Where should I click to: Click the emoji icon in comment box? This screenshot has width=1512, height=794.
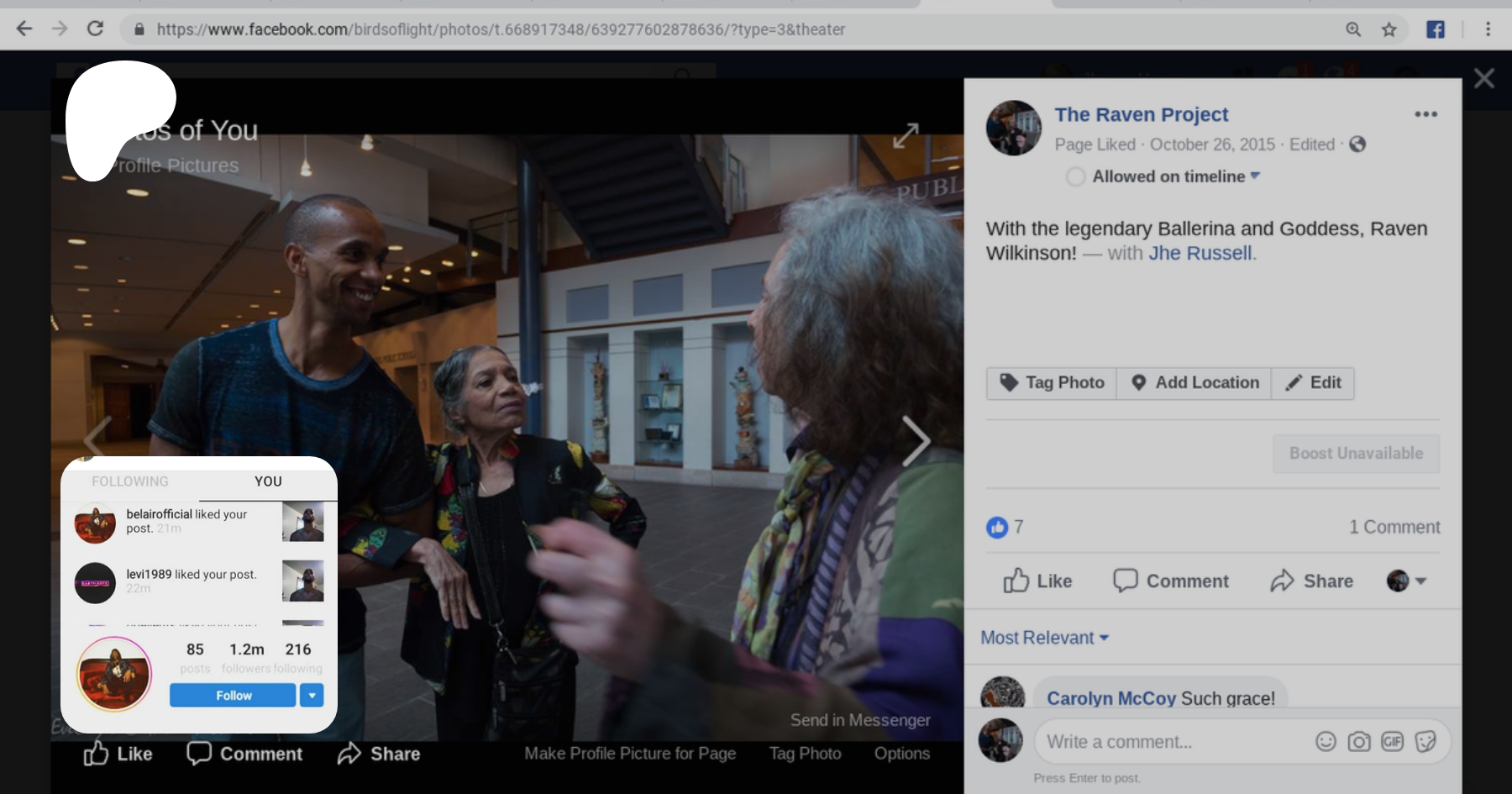click(1326, 741)
